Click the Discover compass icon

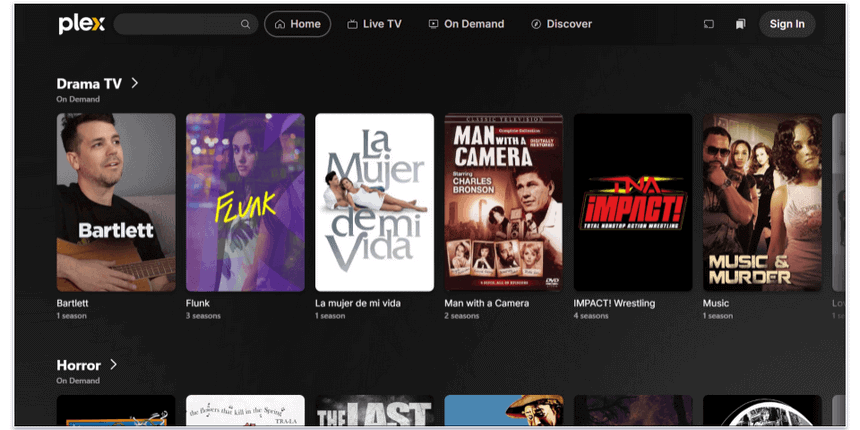536,24
